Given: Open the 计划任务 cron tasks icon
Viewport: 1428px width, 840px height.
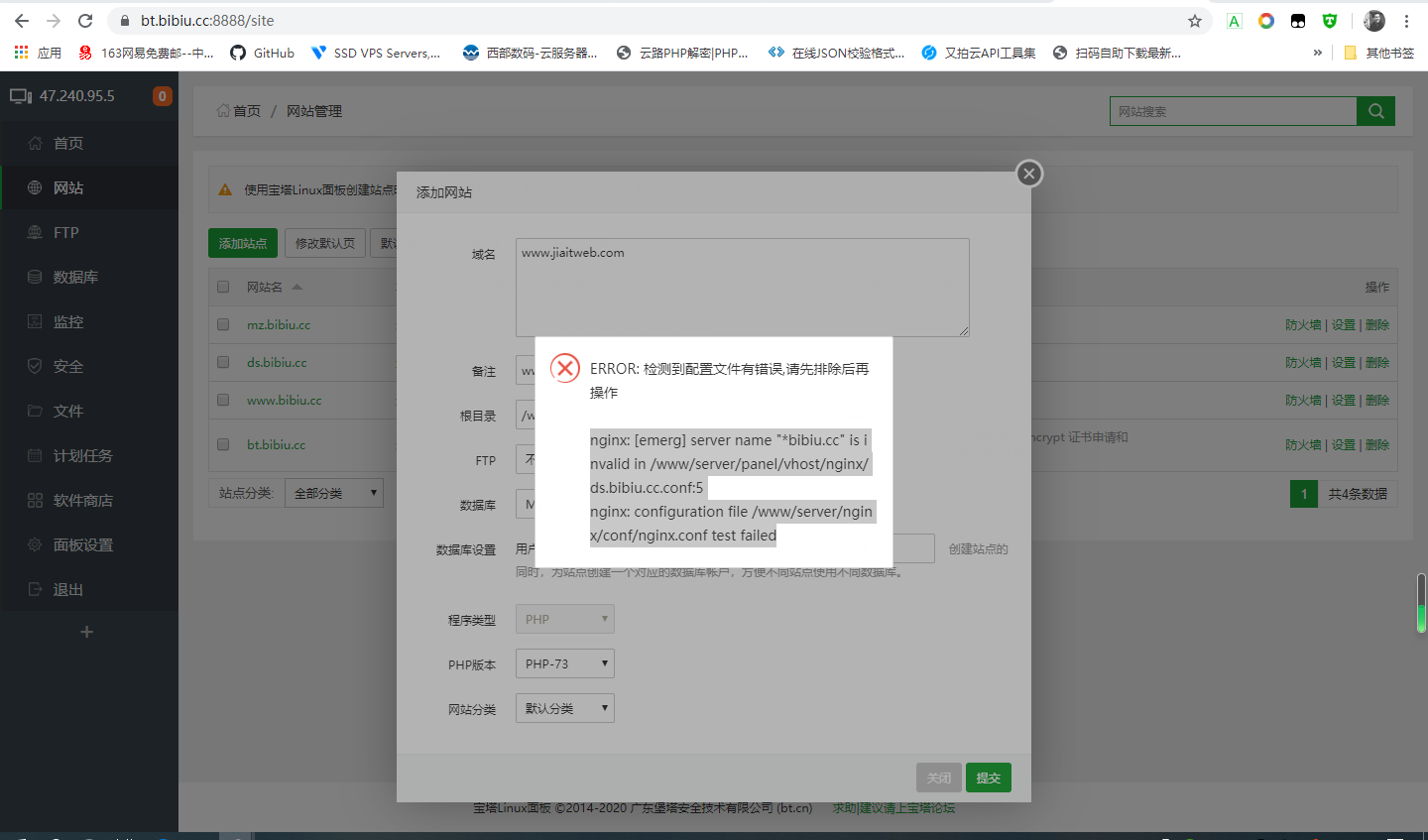Looking at the screenshot, I should (35, 454).
